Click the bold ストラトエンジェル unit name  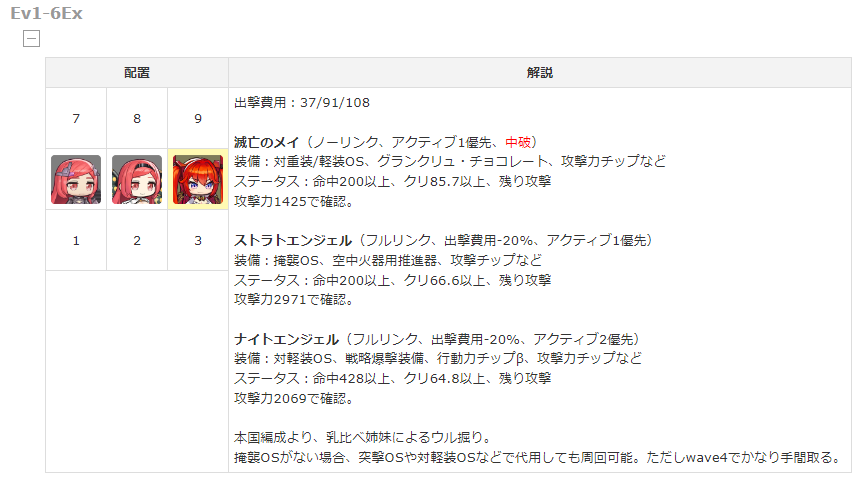[293, 241]
